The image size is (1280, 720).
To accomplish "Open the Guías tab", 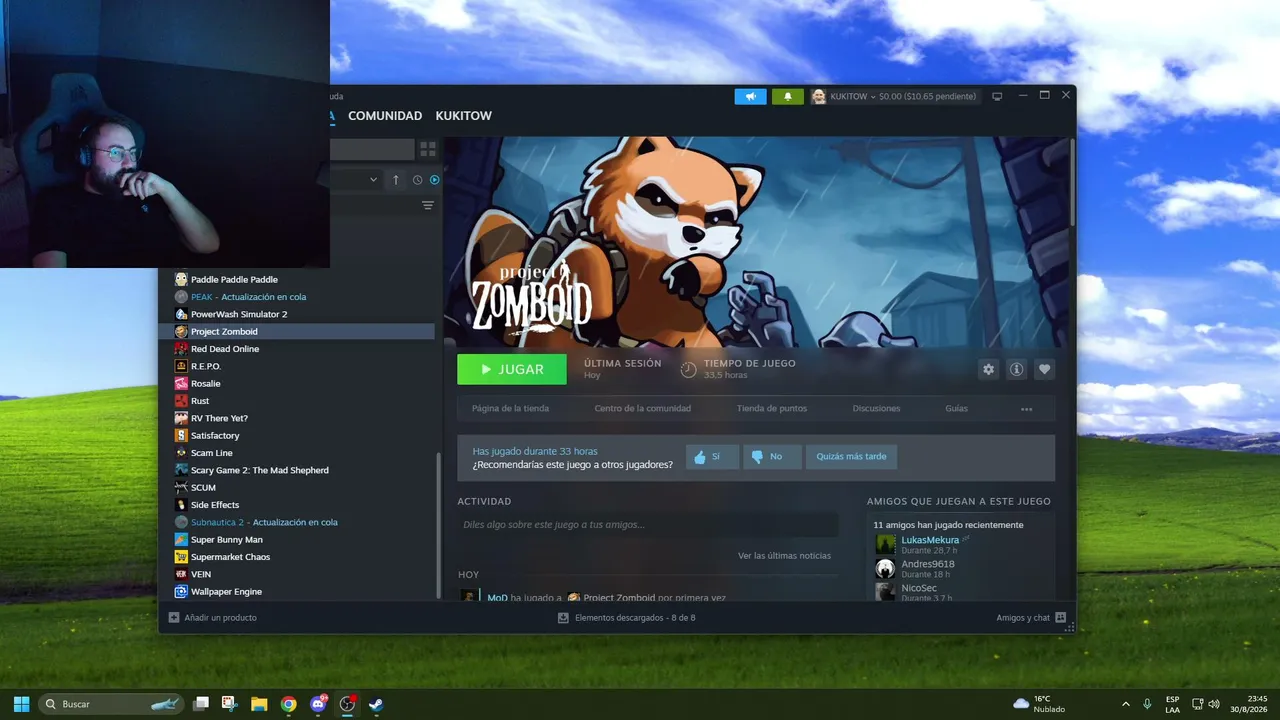I will [957, 409].
